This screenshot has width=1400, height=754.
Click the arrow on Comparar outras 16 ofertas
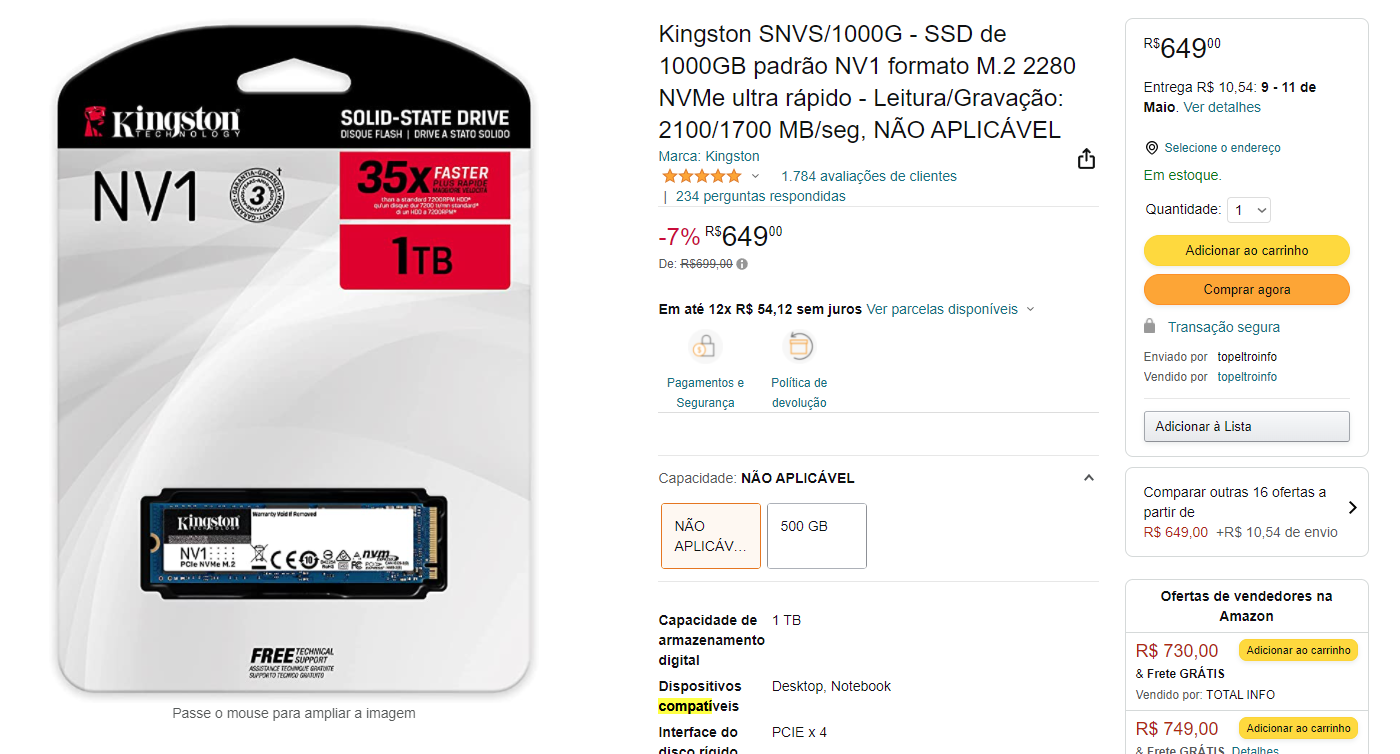pos(1352,508)
